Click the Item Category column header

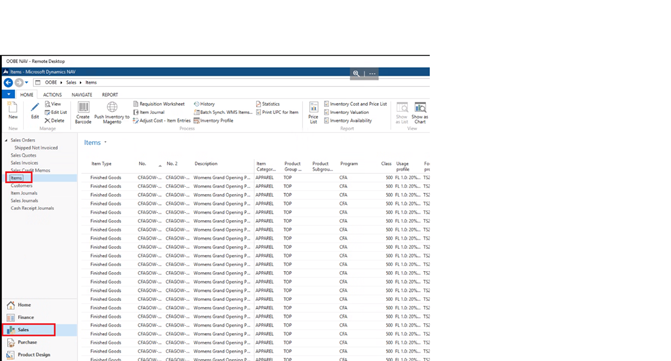tap(266, 166)
